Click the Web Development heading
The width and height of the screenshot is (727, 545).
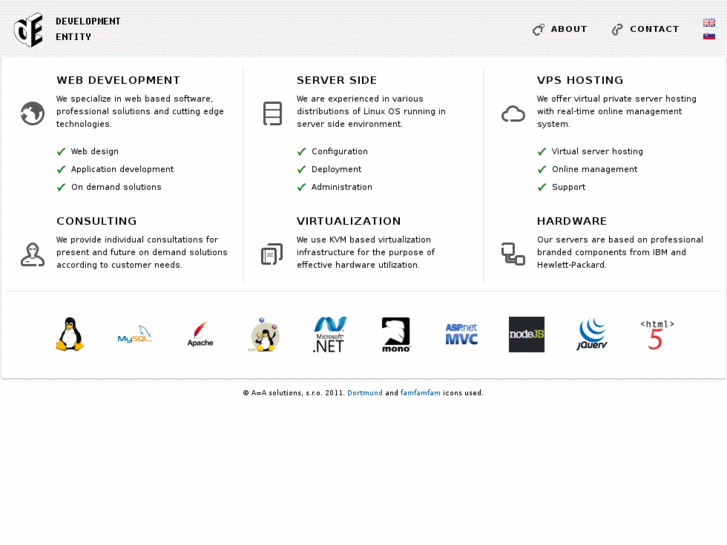(x=118, y=80)
